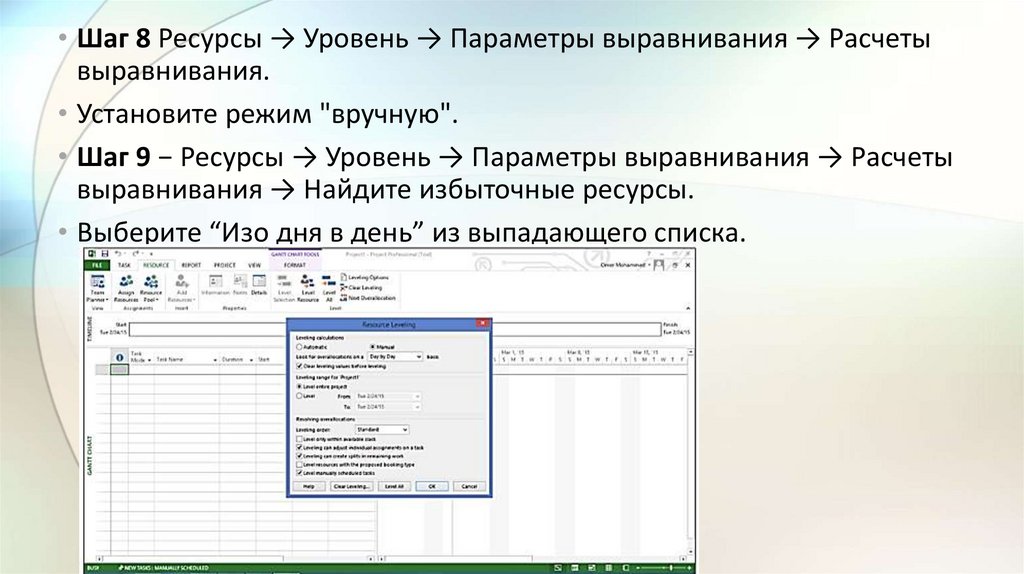Switch to the REPORT ribbon tab
This screenshot has height=574, width=1024.
pyautogui.click(x=191, y=265)
